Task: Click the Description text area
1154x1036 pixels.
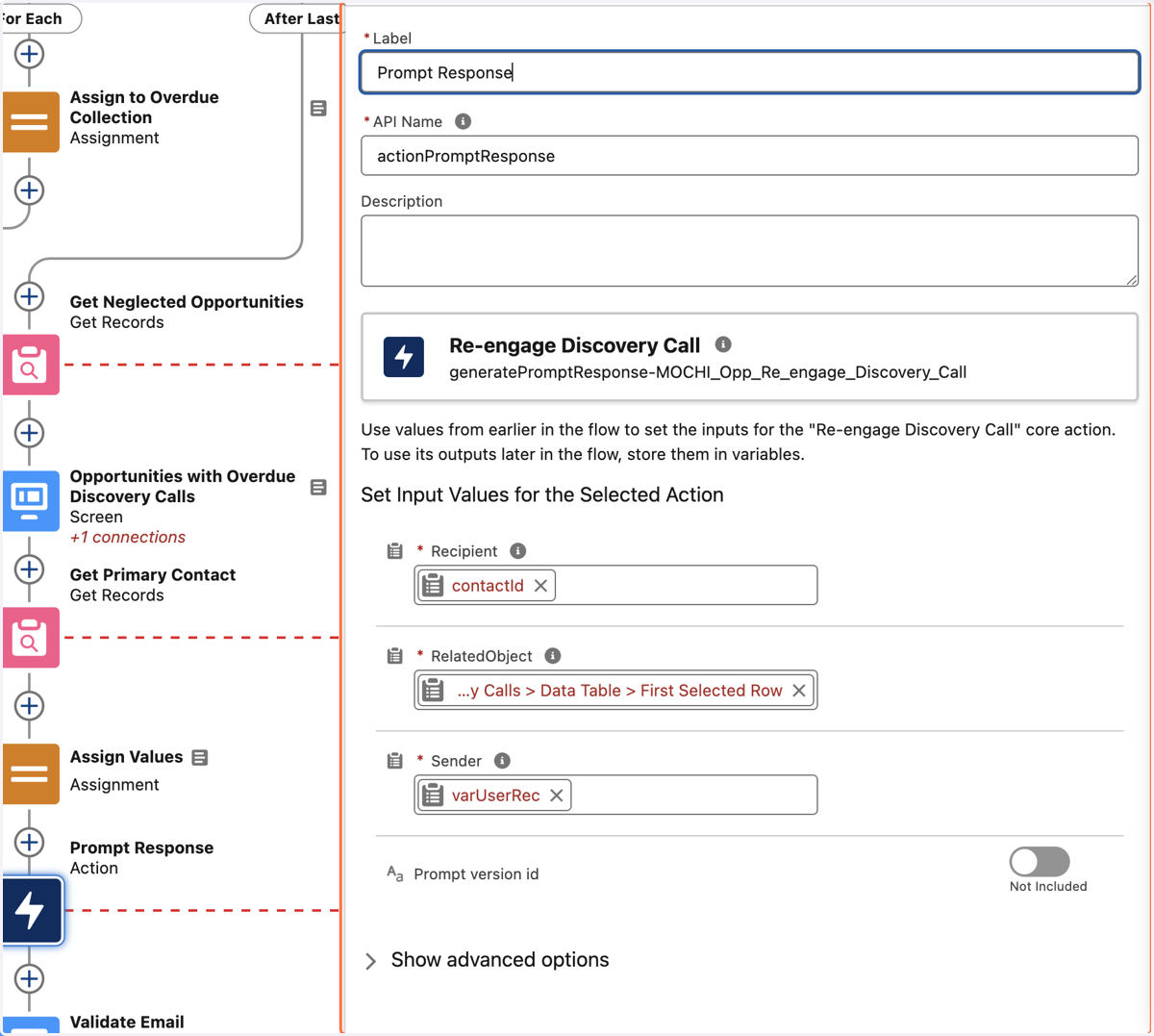Action: click(x=750, y=251)
